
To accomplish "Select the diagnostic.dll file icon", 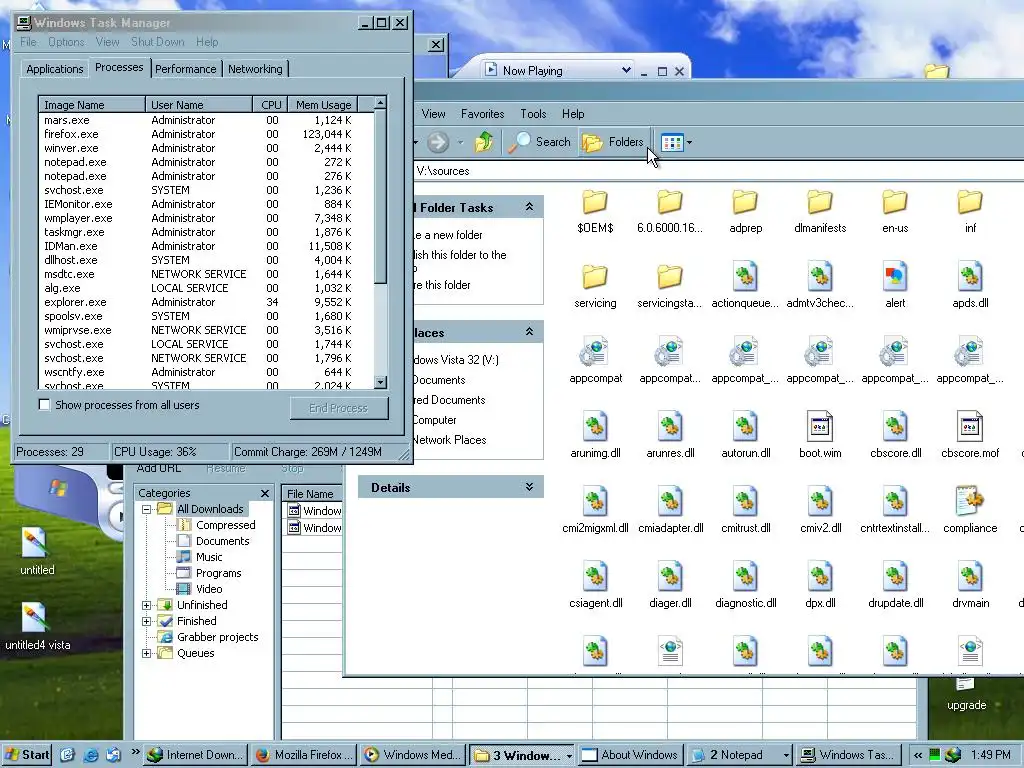I will coord(745,577).
